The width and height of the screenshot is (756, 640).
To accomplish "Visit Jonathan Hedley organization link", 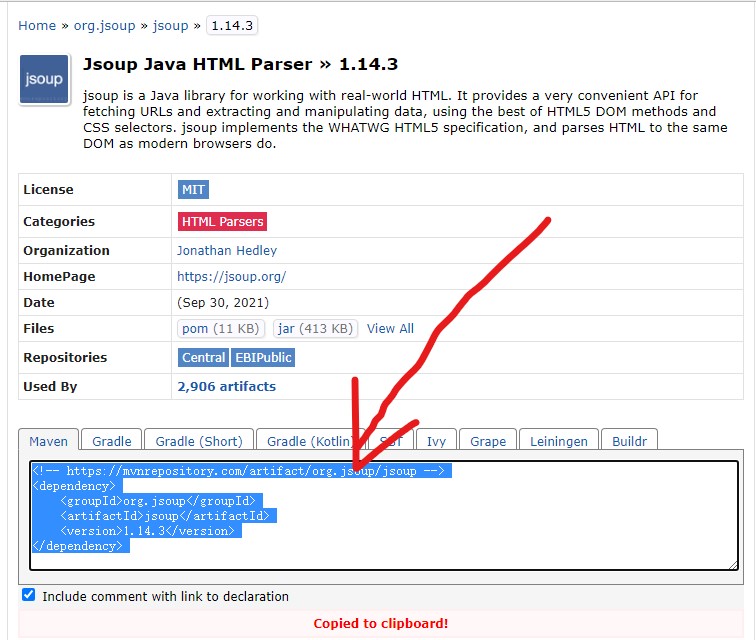I will coord(227,250).
